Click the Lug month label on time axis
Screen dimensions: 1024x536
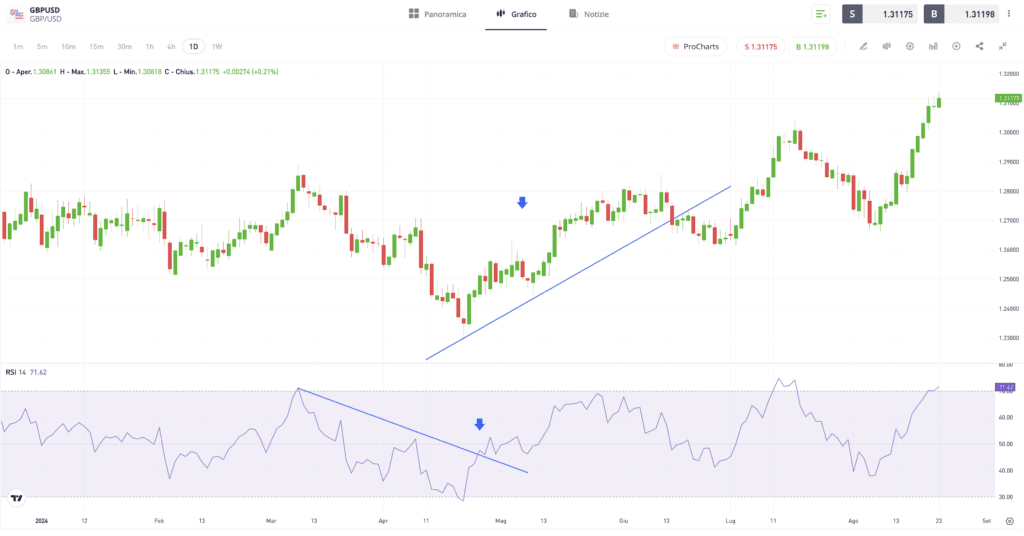coord(730,521)
